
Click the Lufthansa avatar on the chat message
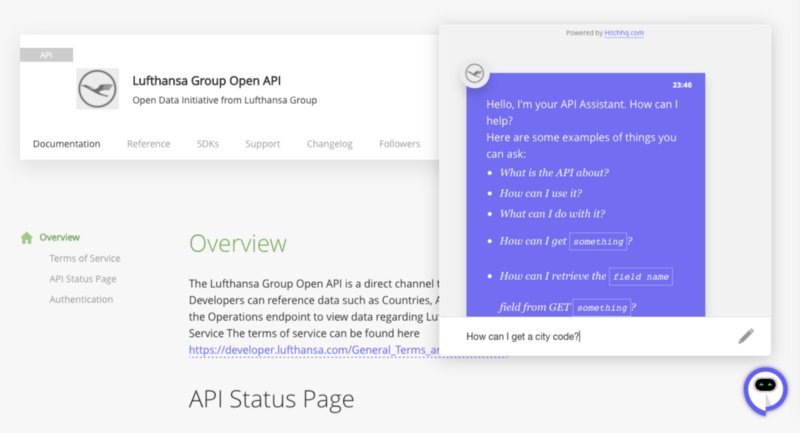pyautogui.click(x=475, y=73)
